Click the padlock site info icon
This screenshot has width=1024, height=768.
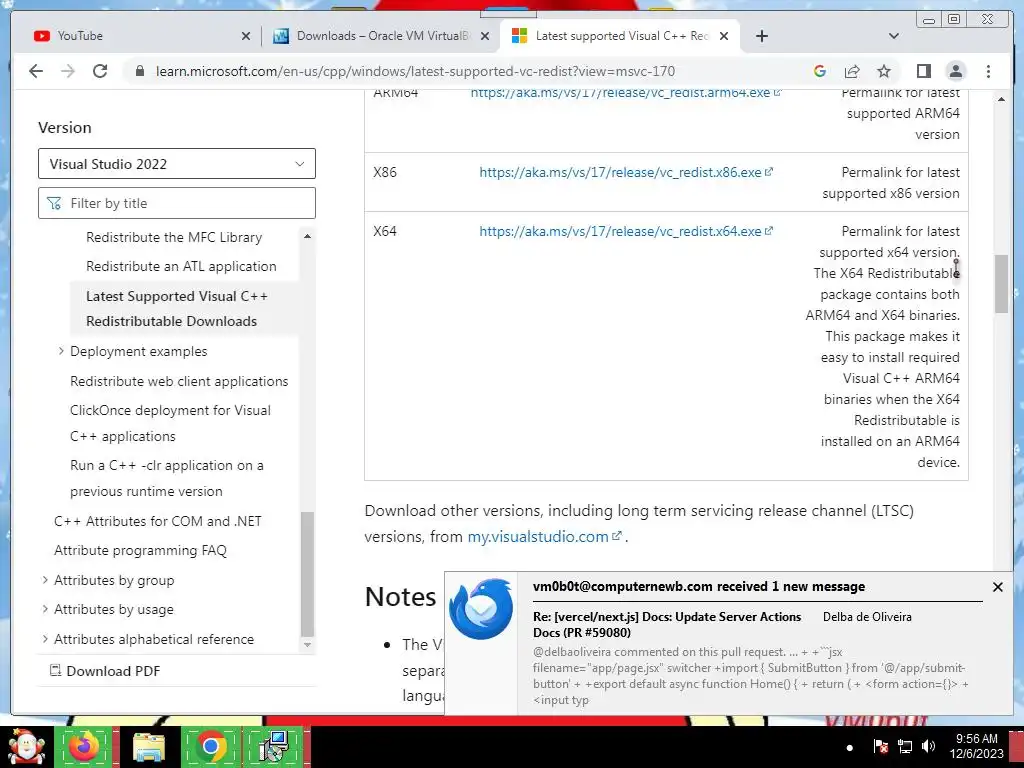(x=139, y=71)
